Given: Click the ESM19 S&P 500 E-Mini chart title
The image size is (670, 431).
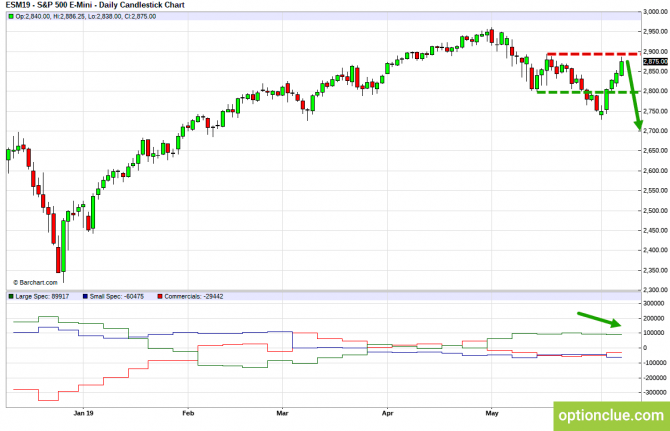Looking at the screenshot, I should [x=95, y=5].
